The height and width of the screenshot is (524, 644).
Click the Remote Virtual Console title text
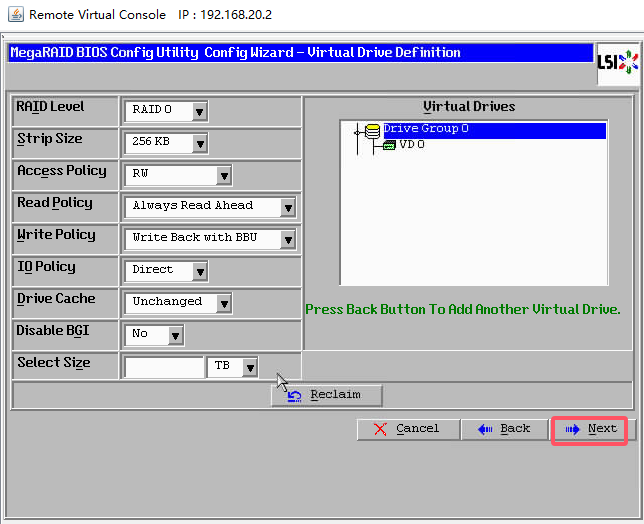point(97,15)
